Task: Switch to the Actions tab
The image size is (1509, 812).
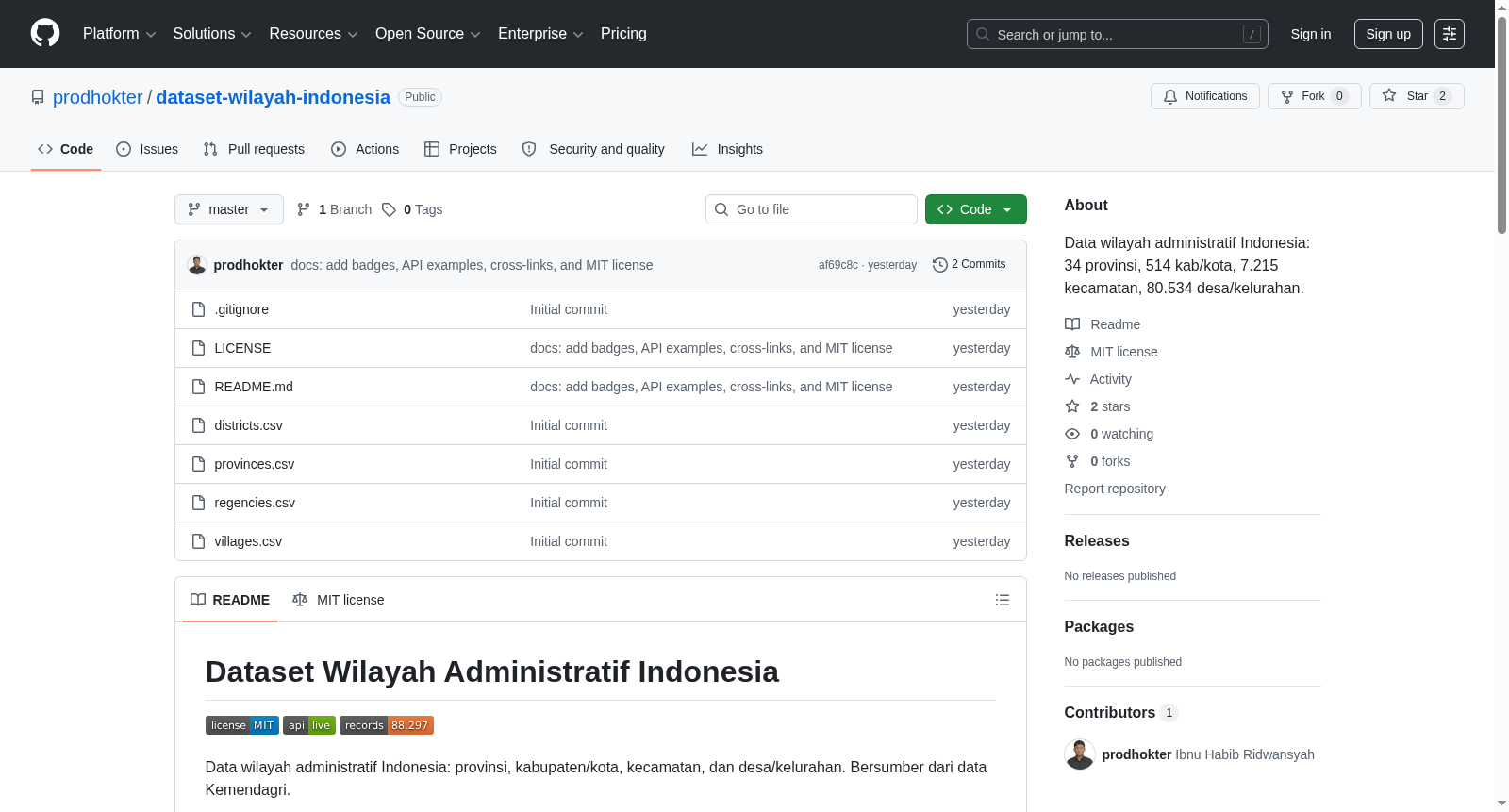Action: [365, 149]
